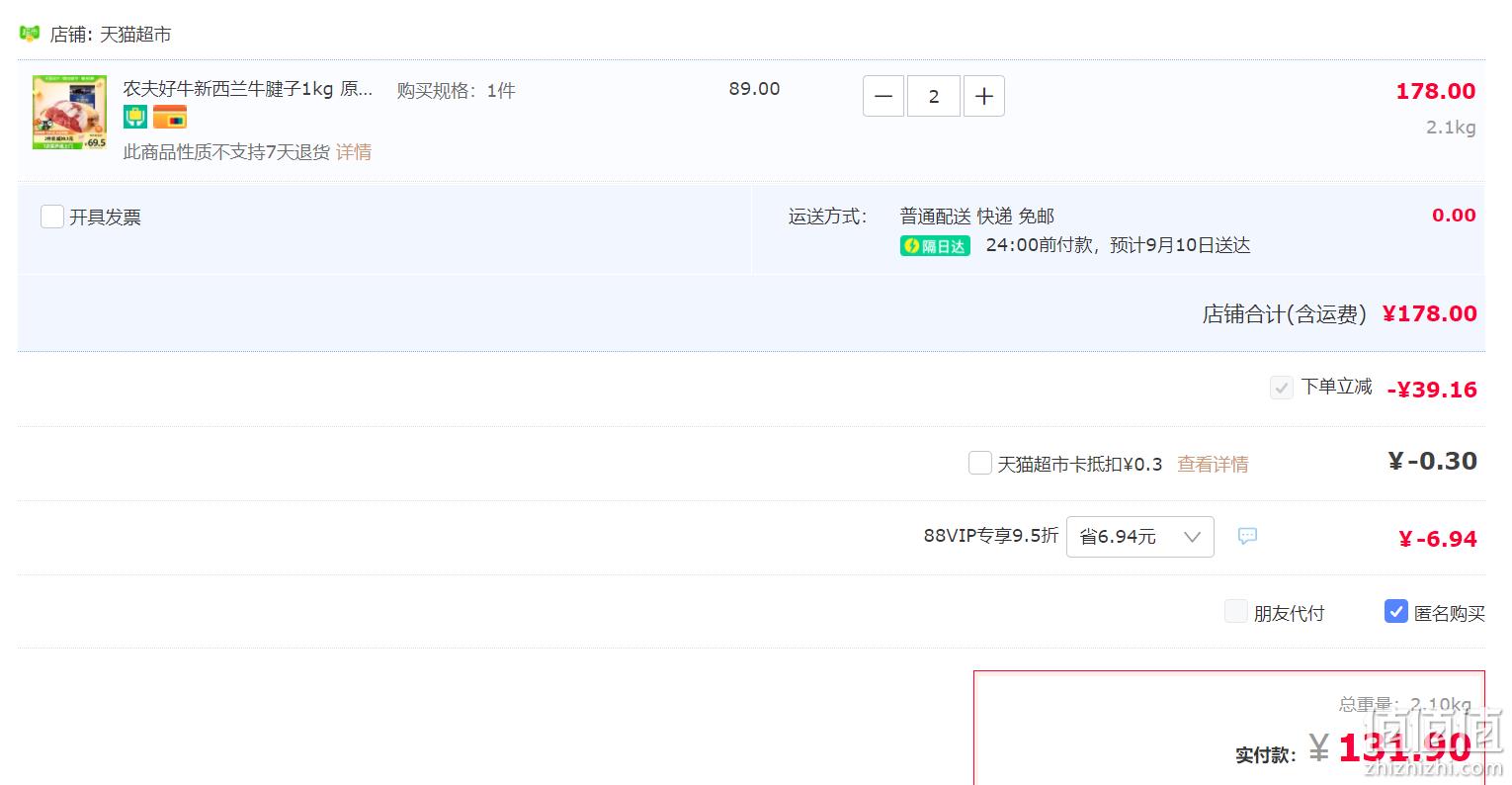Screen dimensions: 1512x785
Task: Decrease quantity with the minus button
Action: click(883, 97)
